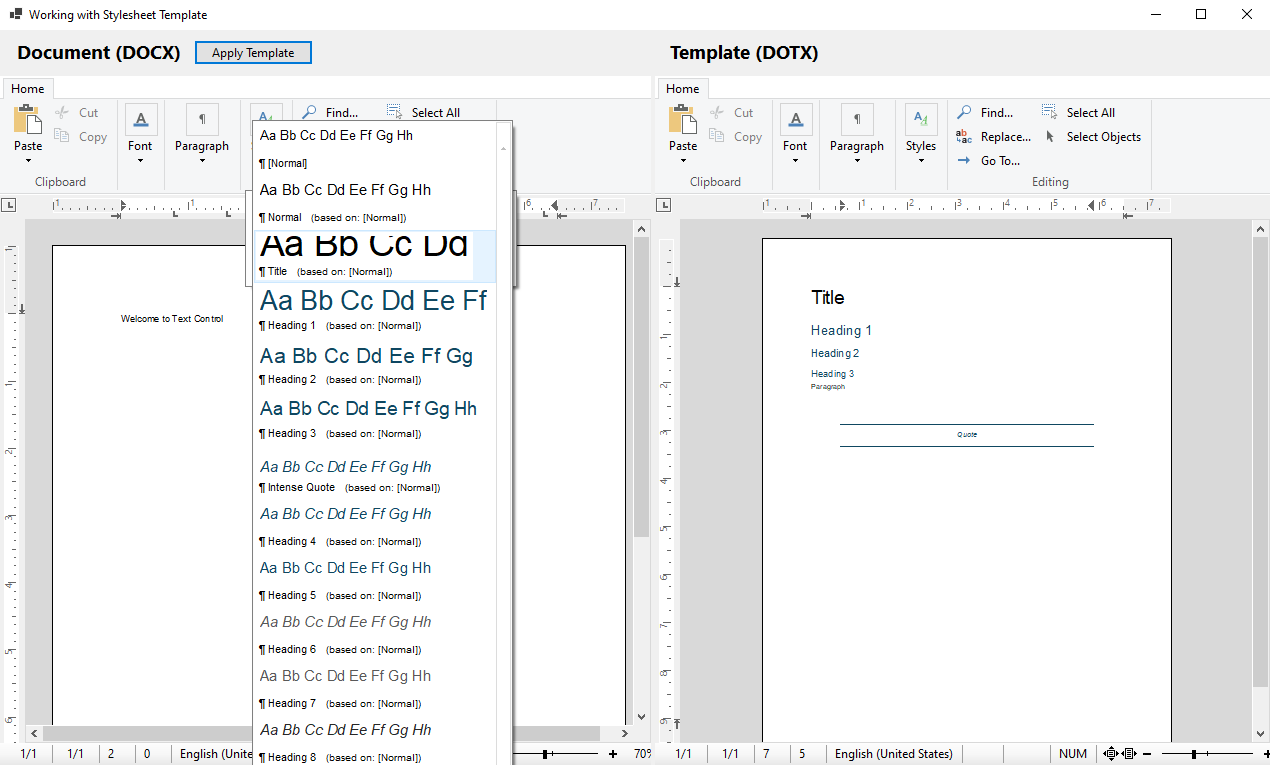The height and width of the screenshot is (765, 1270).
Task: Click zoom out minus in Template status bar
Action: tap(1147, 754)
